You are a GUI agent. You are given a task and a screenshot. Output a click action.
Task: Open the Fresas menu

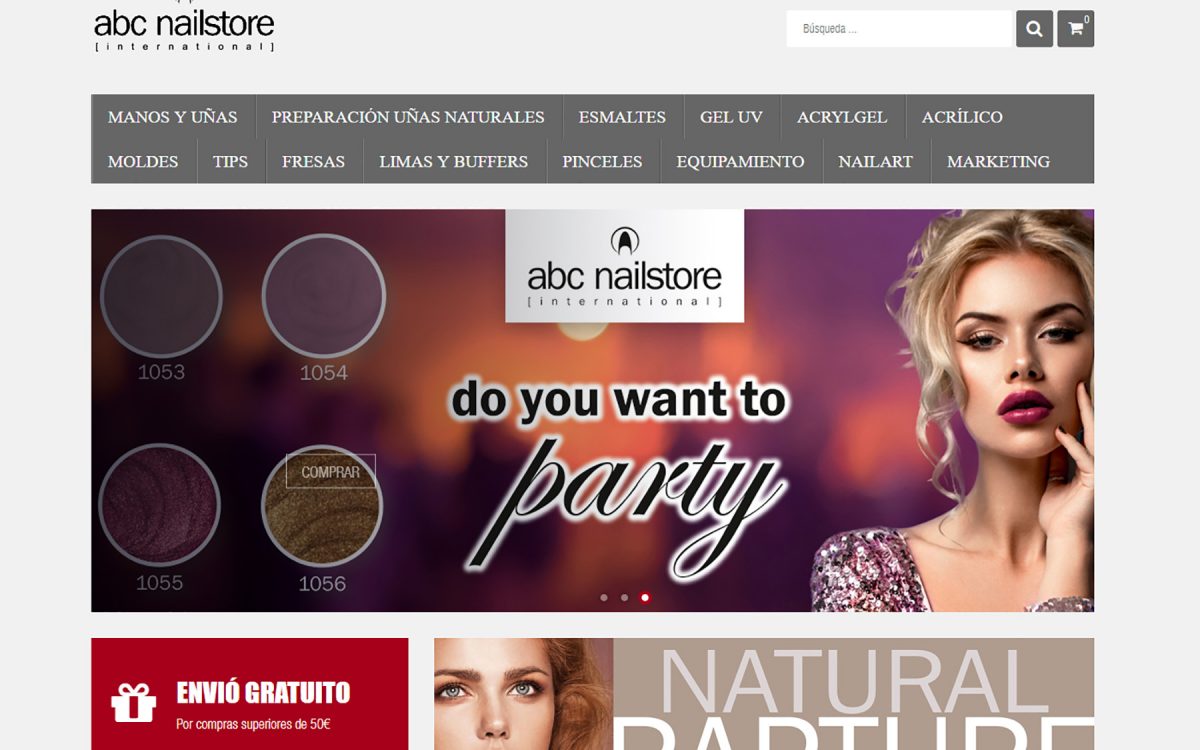point(313,161)
